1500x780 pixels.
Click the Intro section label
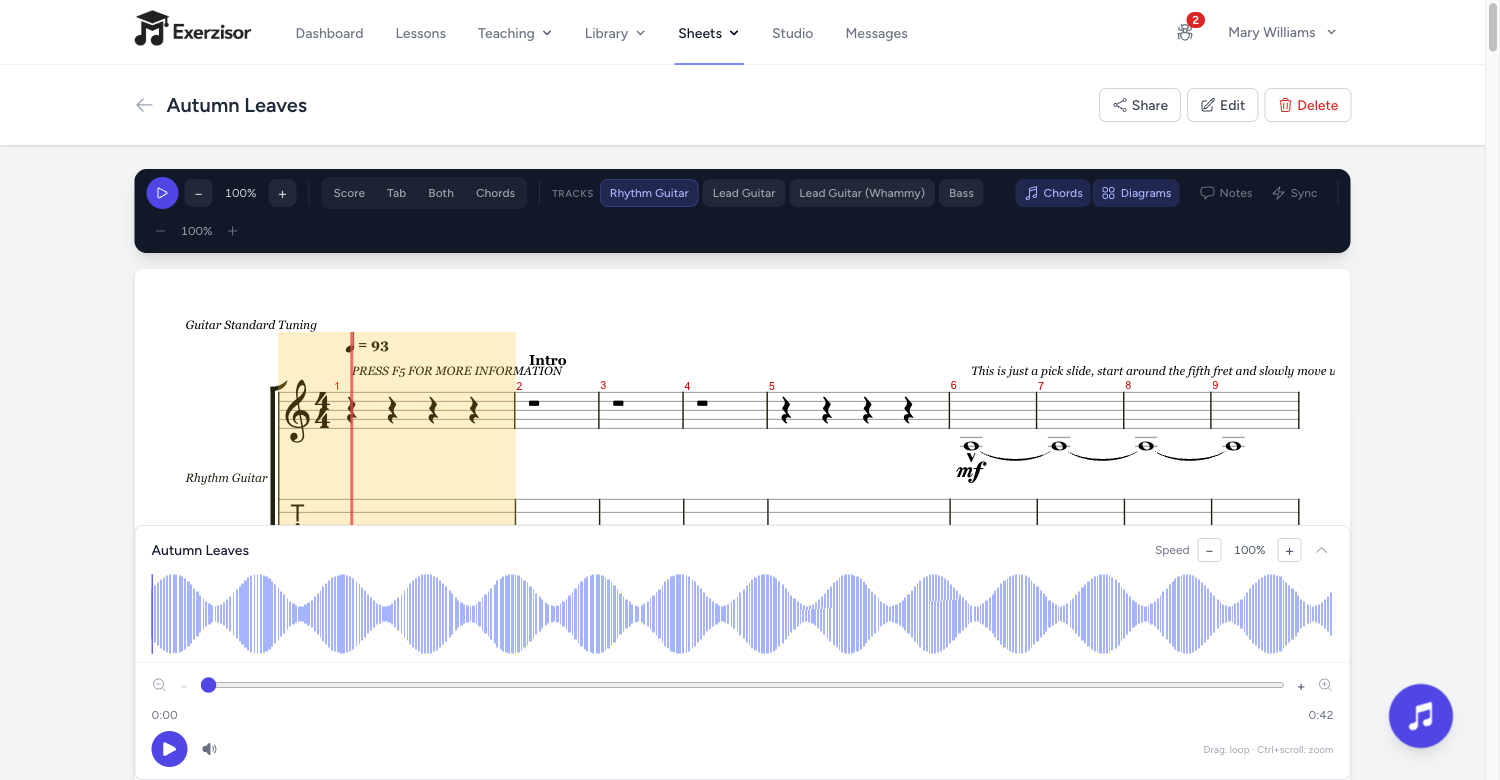(548, 360)
